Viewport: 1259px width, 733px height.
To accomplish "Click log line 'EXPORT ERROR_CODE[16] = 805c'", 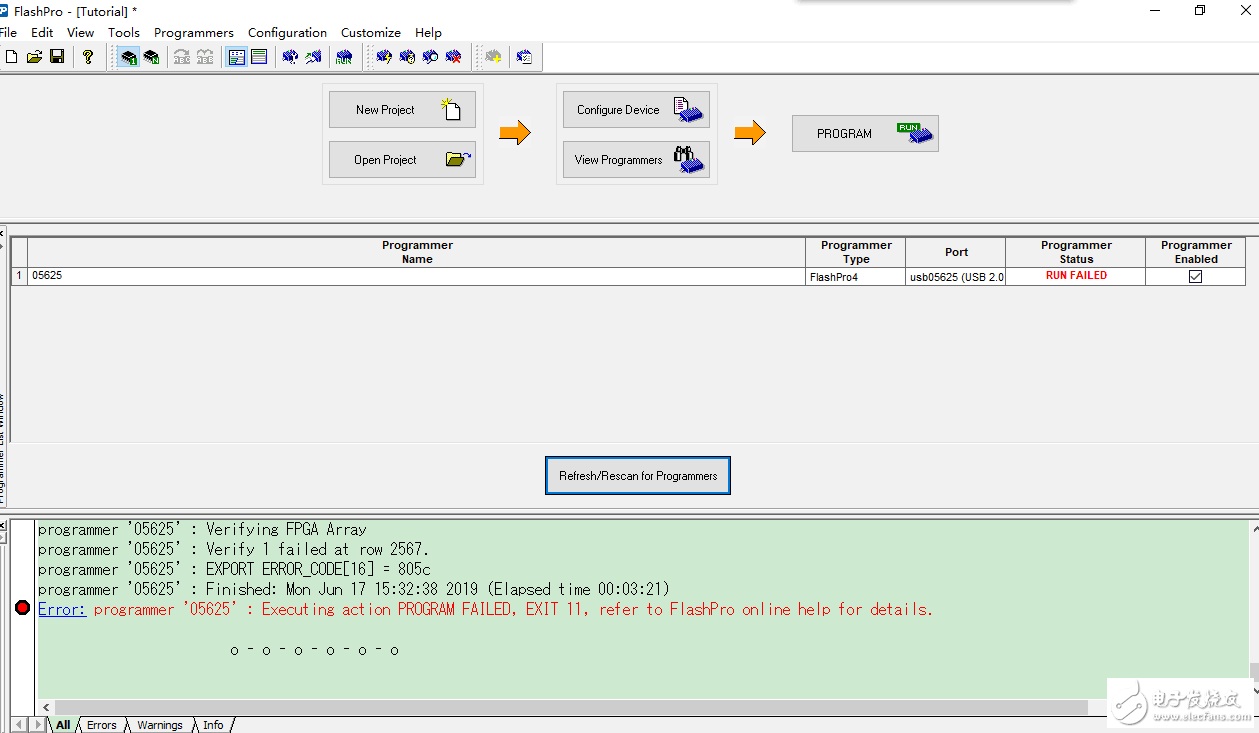I will (234, 569).
